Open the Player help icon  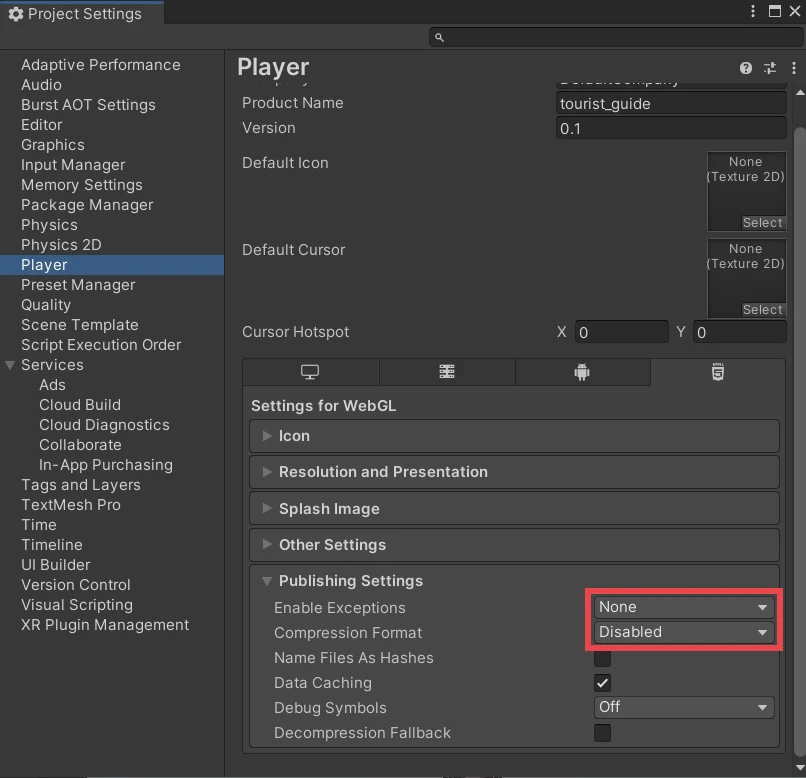tap(745, 68)
